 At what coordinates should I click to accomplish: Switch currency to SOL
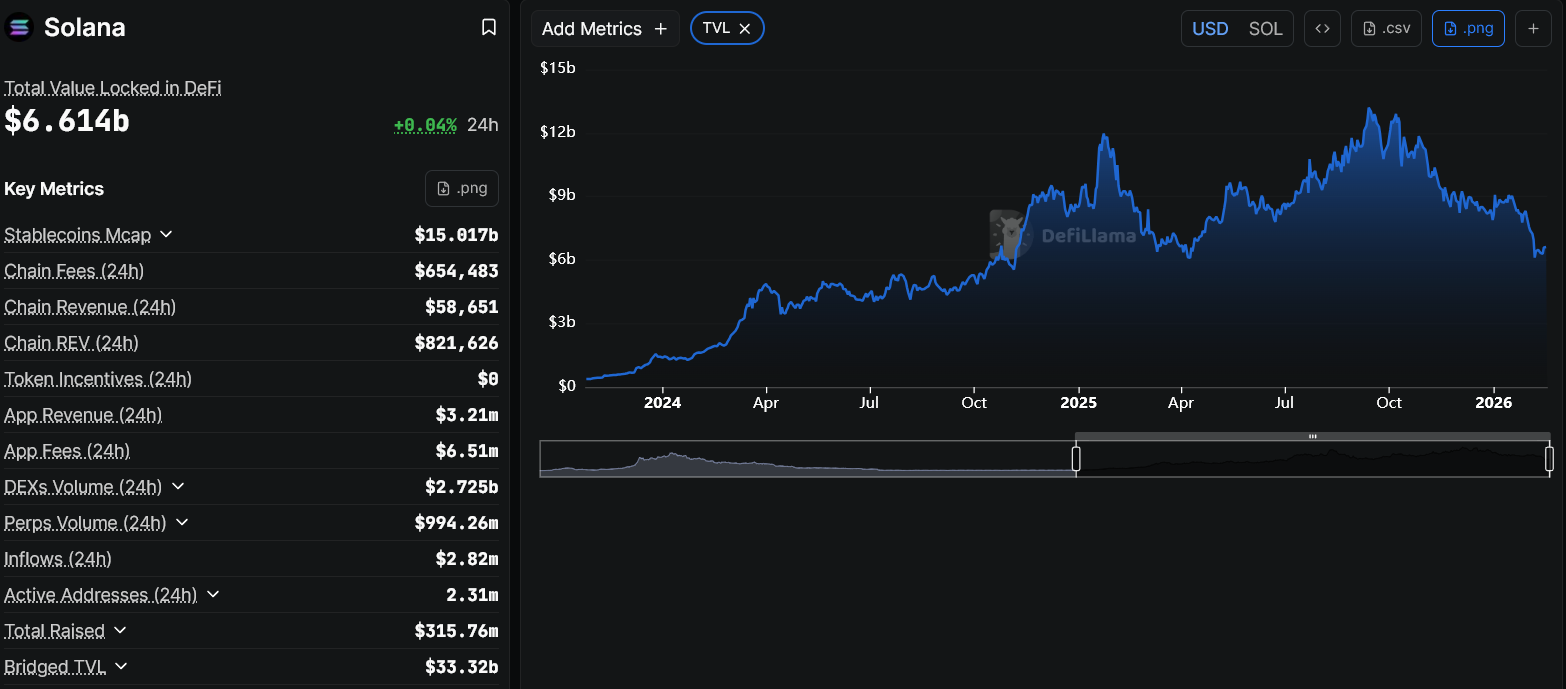coord(1266,28)
